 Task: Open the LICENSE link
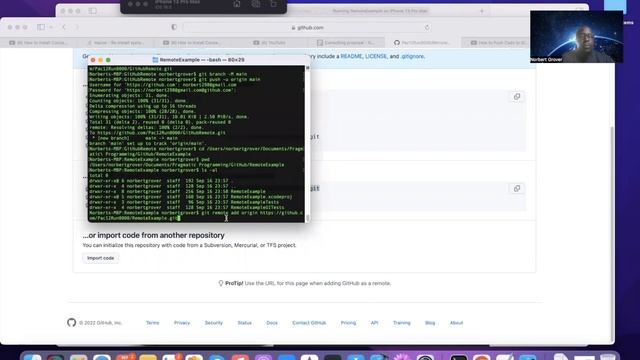376,56
